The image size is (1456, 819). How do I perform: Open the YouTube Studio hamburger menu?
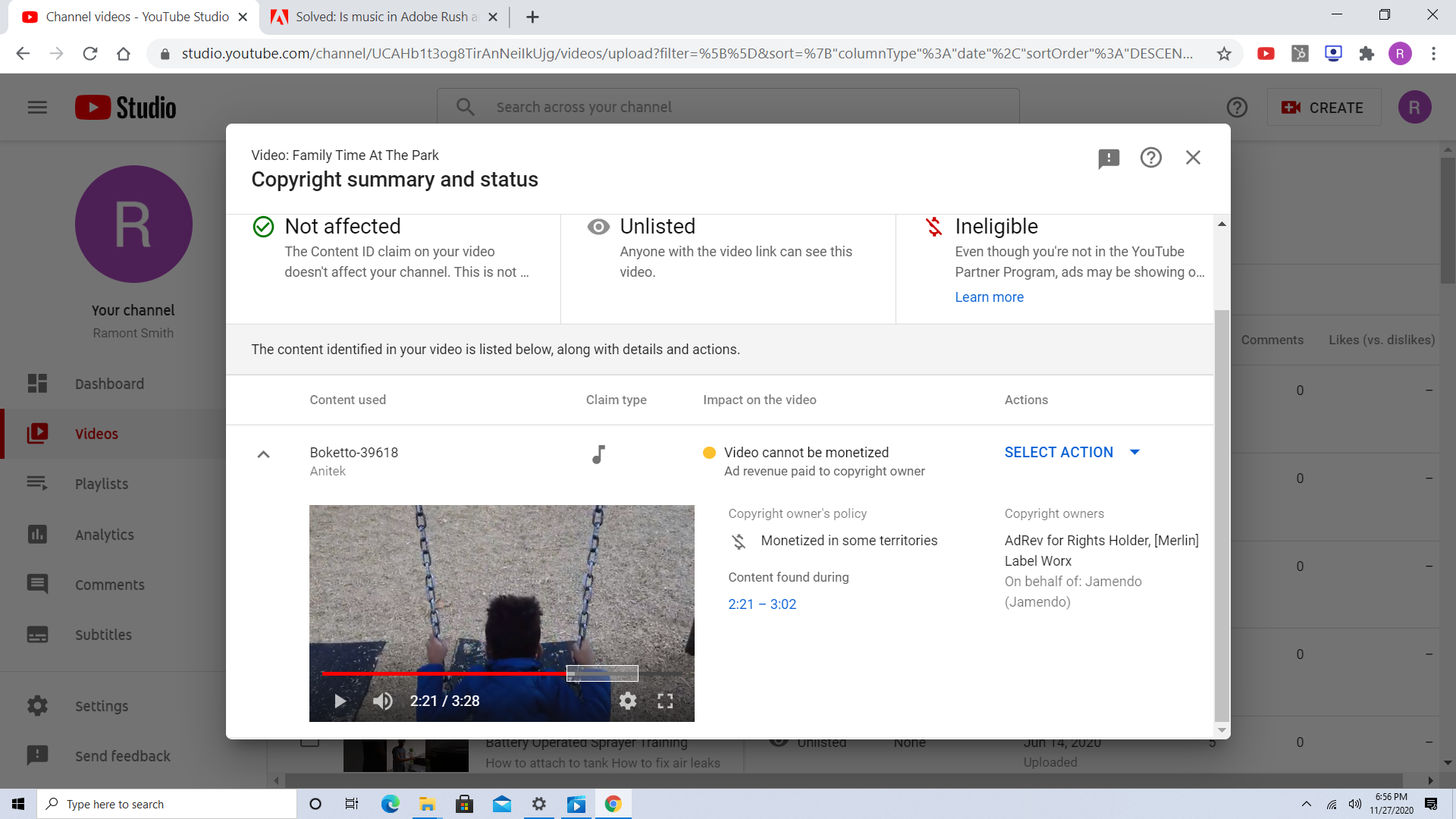37,108
